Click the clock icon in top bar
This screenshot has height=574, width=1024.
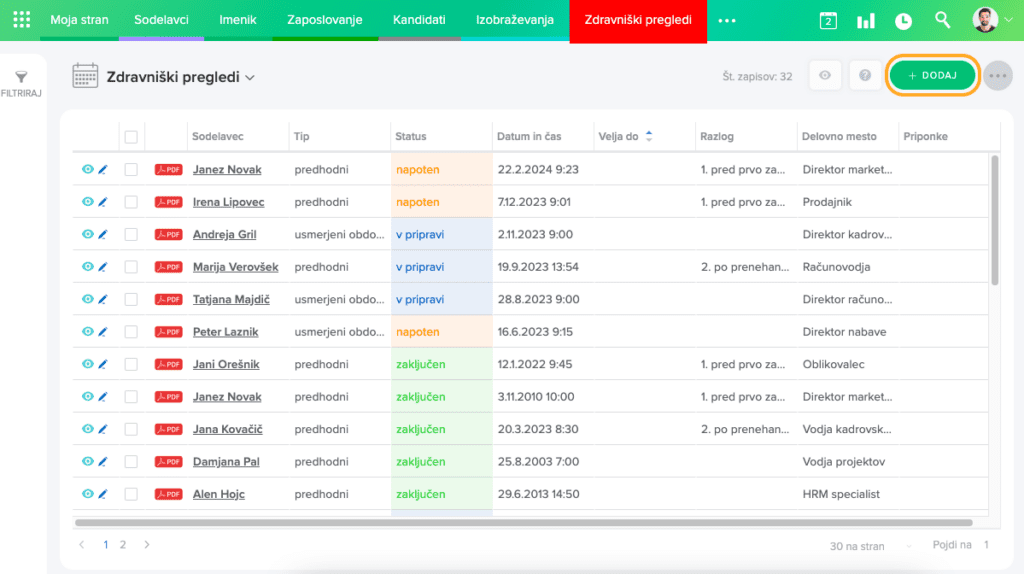pos(903,21)
